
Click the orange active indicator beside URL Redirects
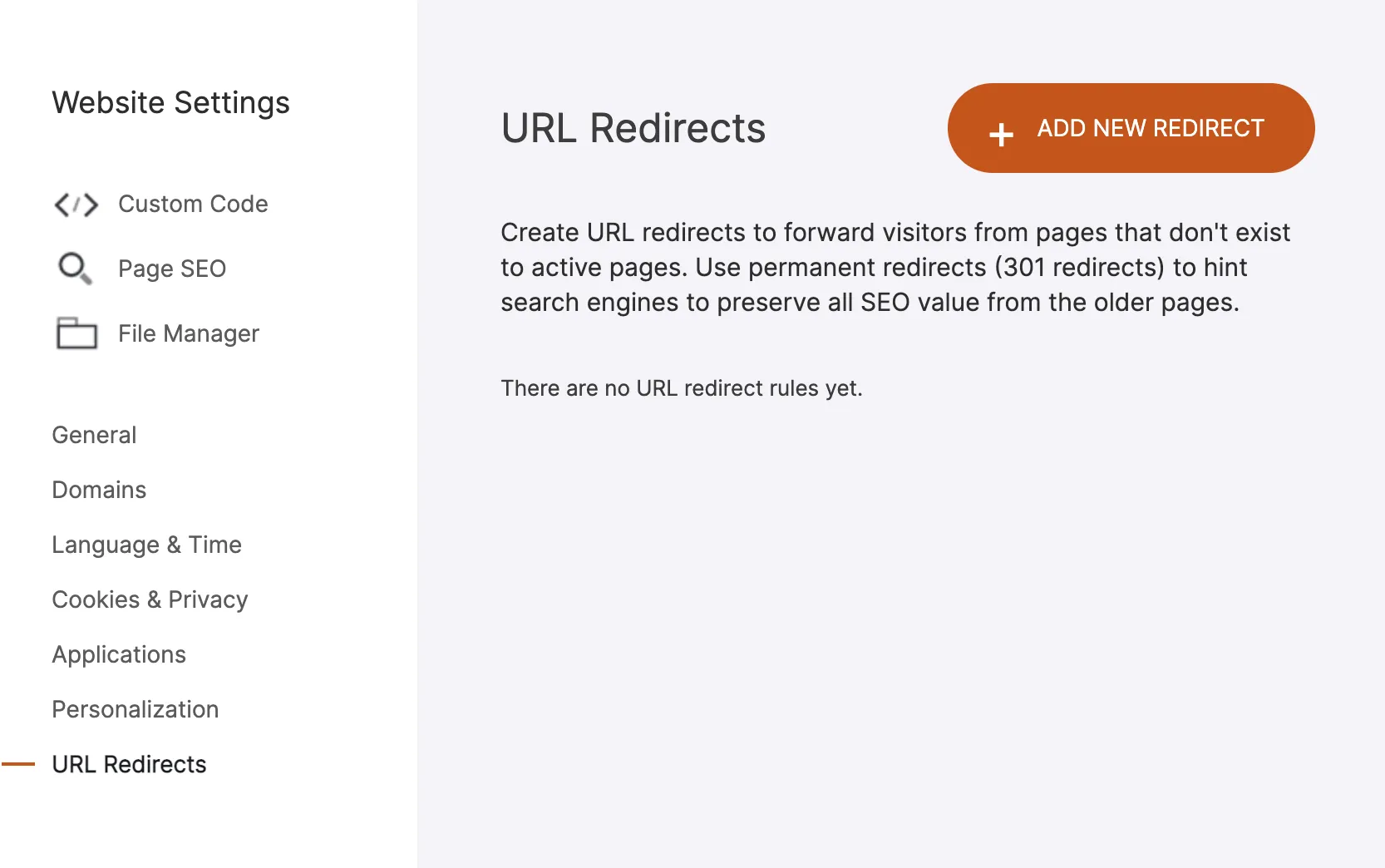pyautogui.click(x=18, y=764)
